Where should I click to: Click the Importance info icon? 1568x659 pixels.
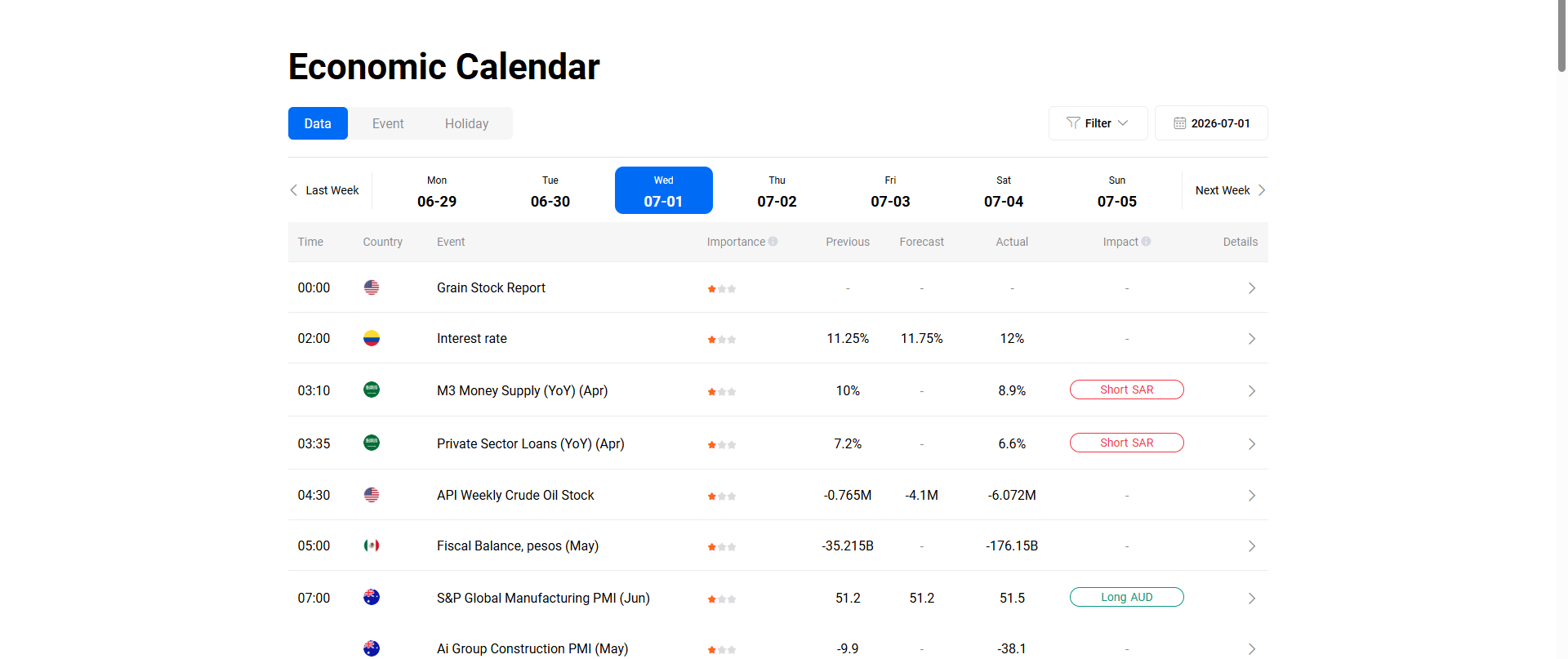pyautogui.click(x=773, y=242)
